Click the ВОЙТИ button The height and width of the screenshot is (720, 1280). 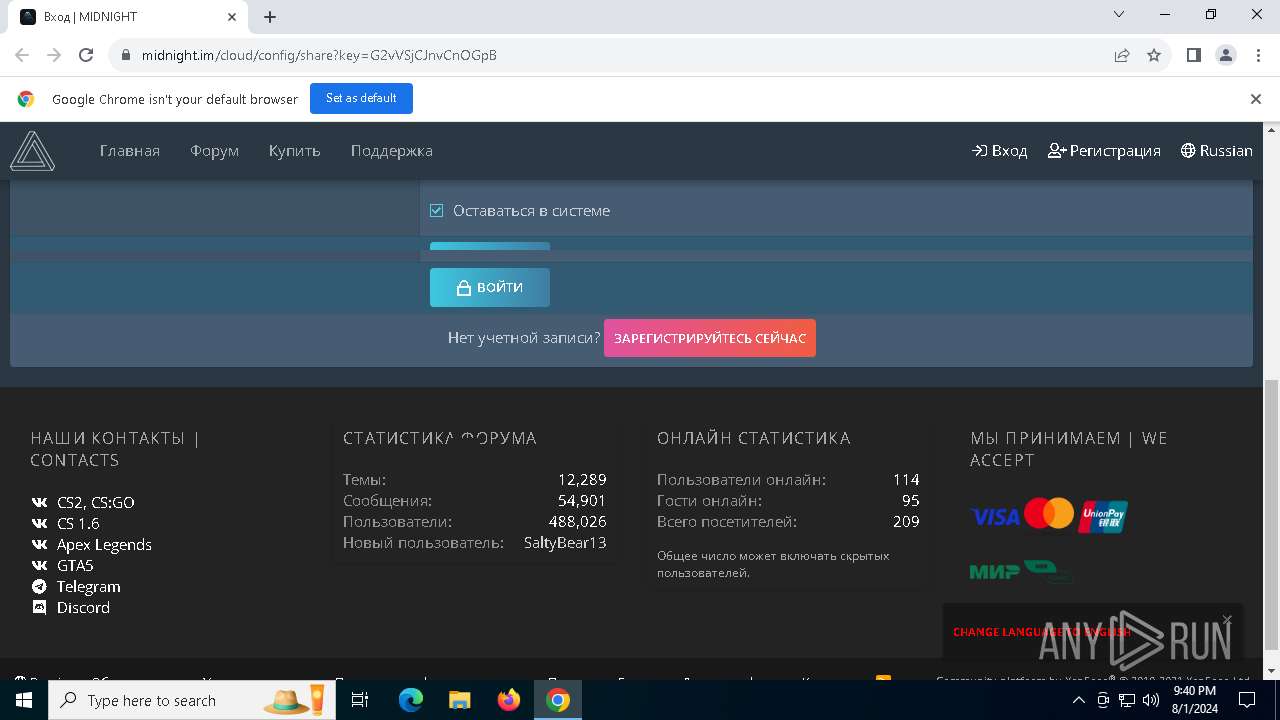click(x=490, y=287)
